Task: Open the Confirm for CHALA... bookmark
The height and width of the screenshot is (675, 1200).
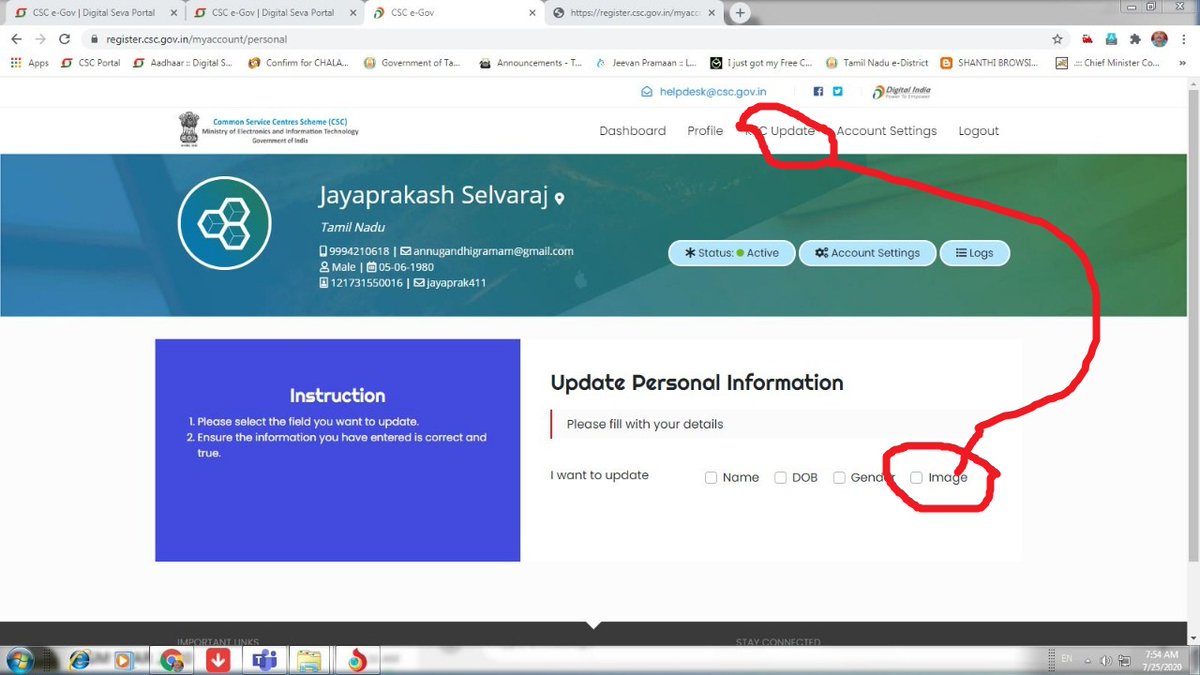Action: point(299,62)
